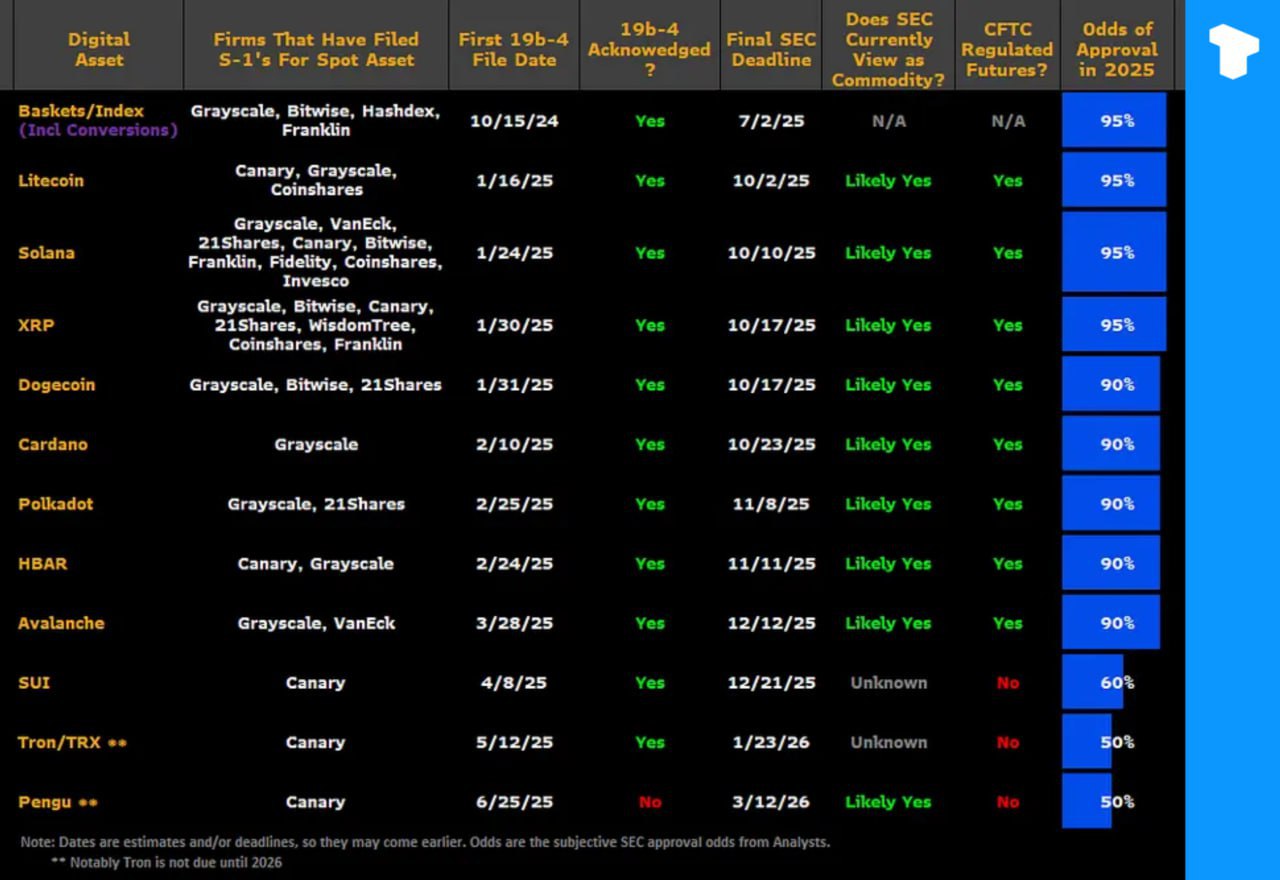This screenshot has height=880, width=1280.
Task: Click "Likely Yes" in the Pengu row
Action: pos(888,802)
